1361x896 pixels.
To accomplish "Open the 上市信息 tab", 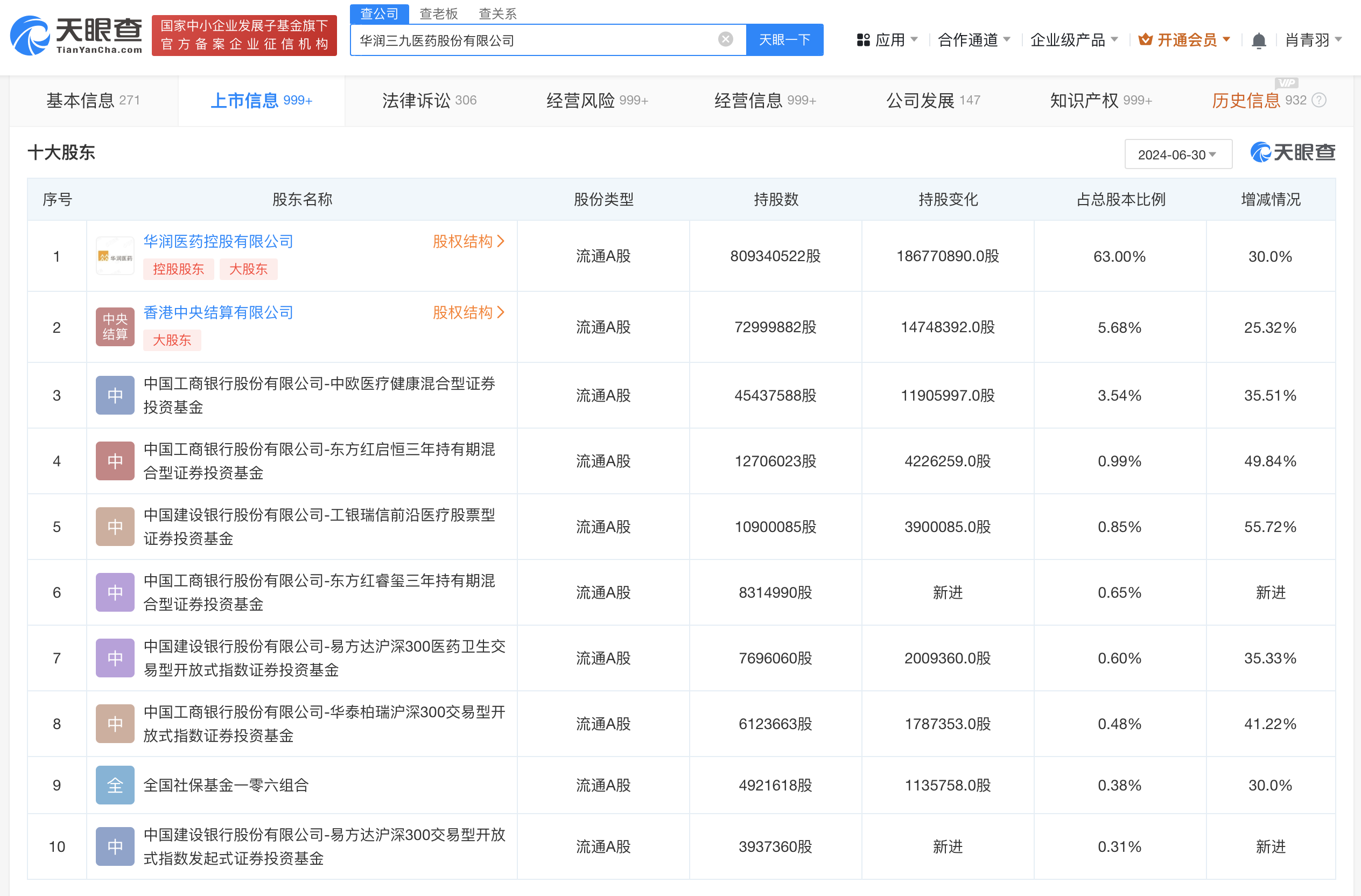I will pyautogui.click(x=261, y=101).
